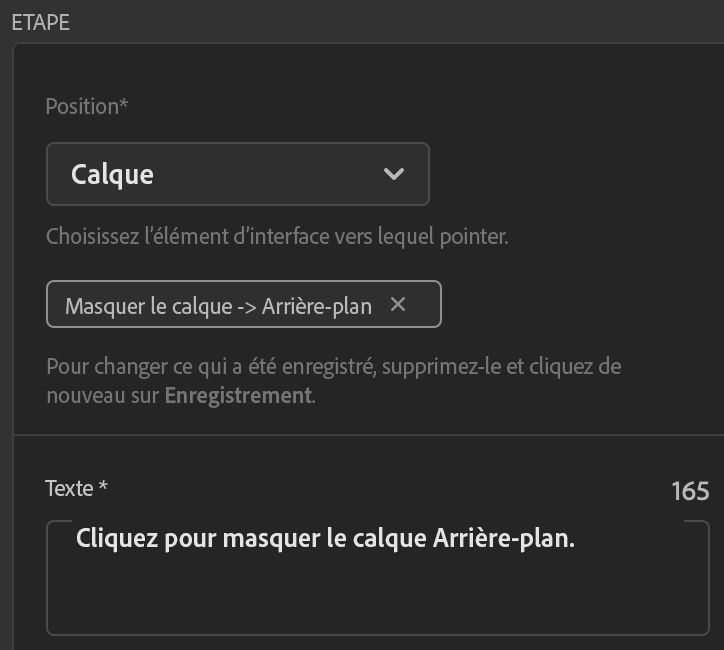The image size is (724, 650).
Task: Place cursor on 'Cliquez' in the text field
Action: coord(114,539)
